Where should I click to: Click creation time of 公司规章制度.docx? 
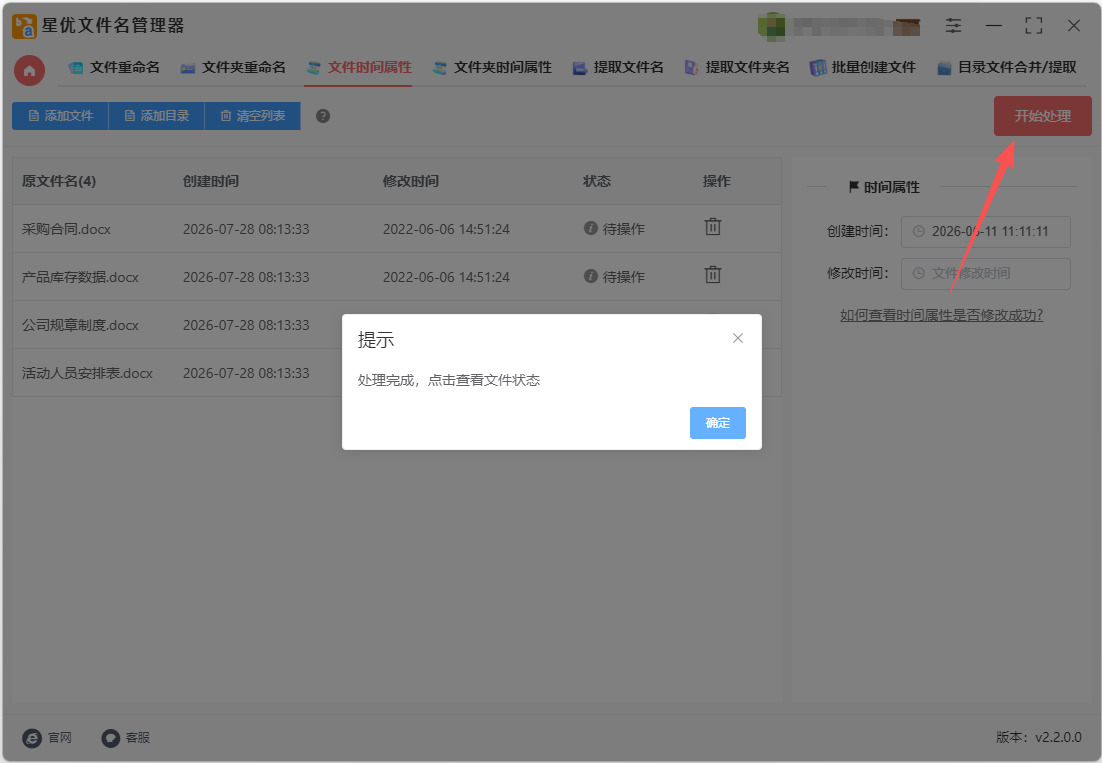(246, 325)
